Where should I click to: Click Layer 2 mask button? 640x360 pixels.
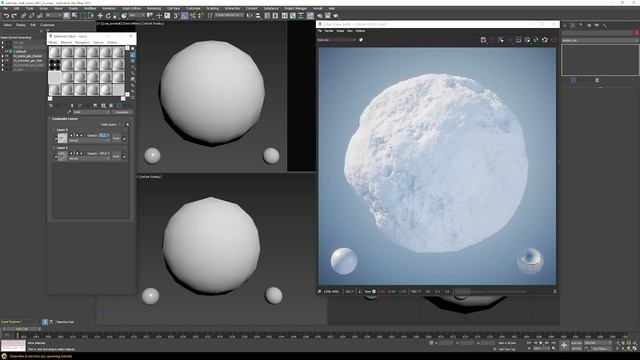pos(116,138)
